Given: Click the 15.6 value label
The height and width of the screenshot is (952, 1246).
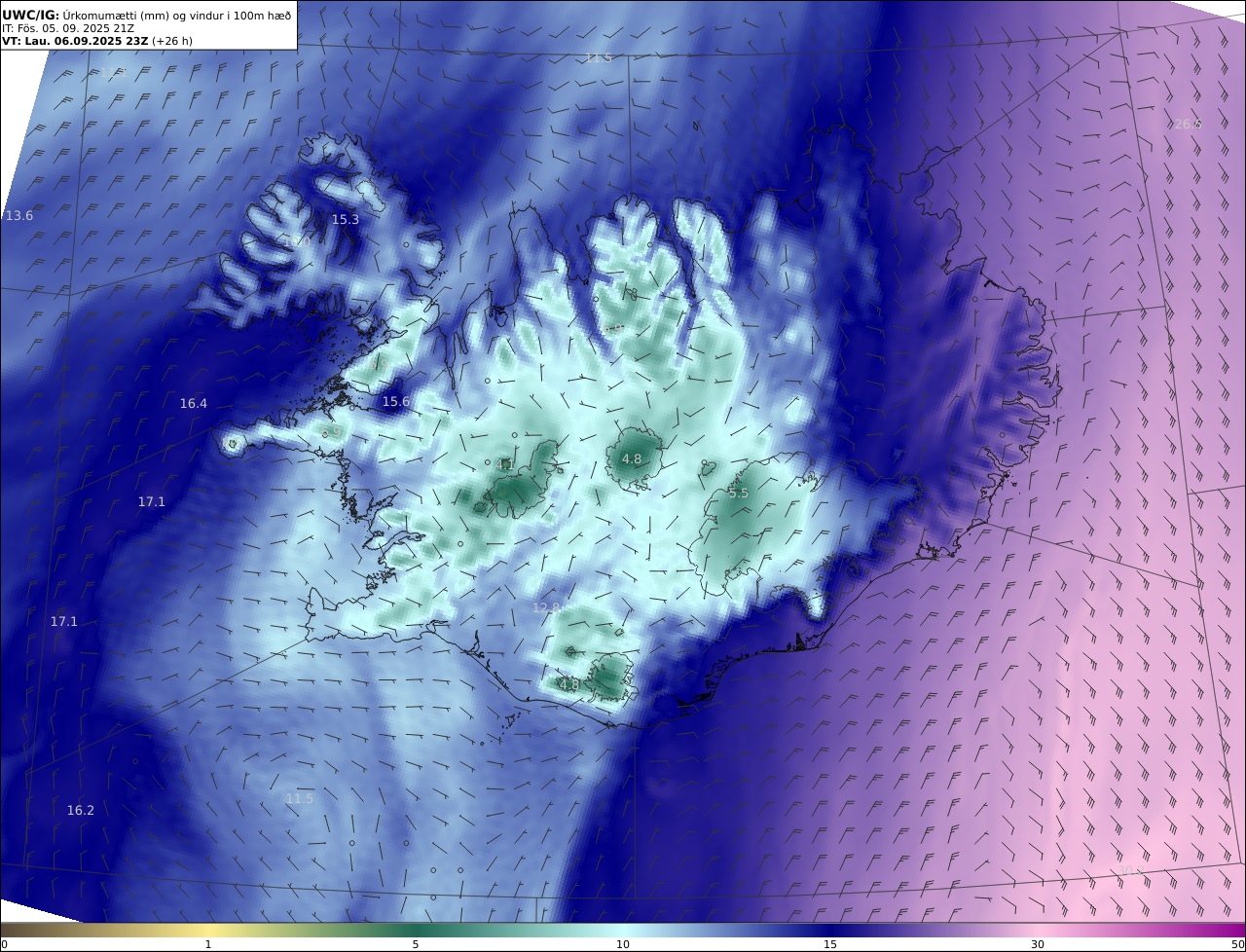Looking at the screenshot, I should point(396,402).
